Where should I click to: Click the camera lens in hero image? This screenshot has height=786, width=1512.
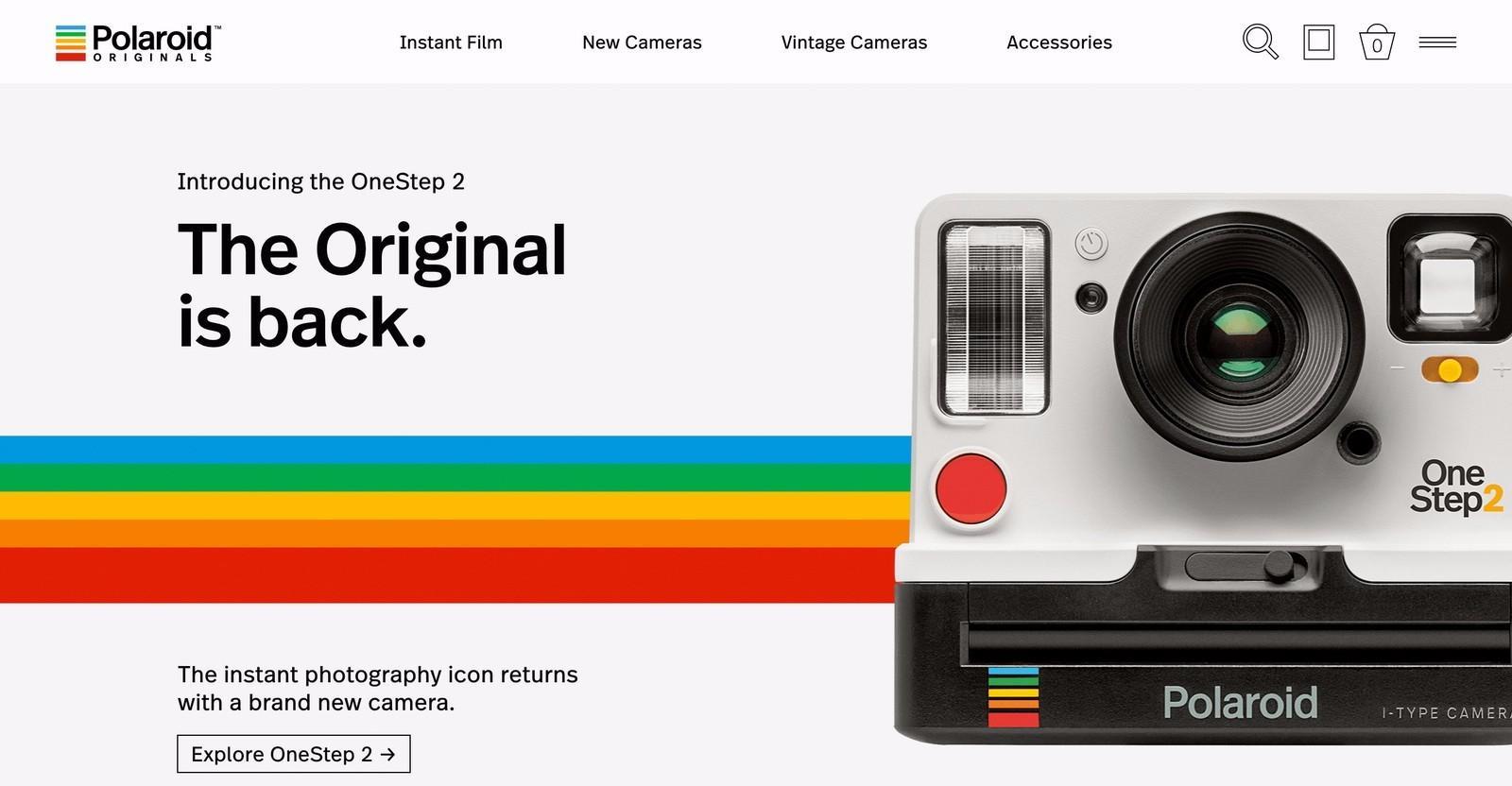tap(1240, 337)
